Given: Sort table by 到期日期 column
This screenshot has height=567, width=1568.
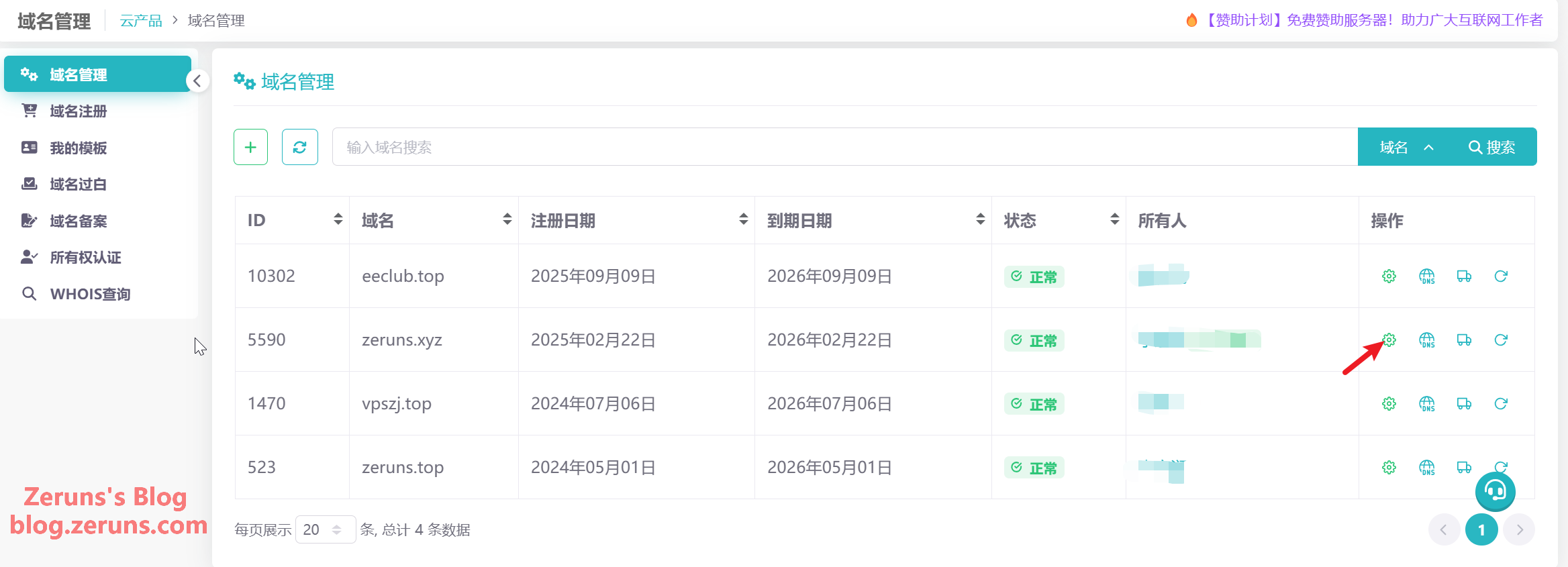Looking at the screenshot, I should (980, 219).
